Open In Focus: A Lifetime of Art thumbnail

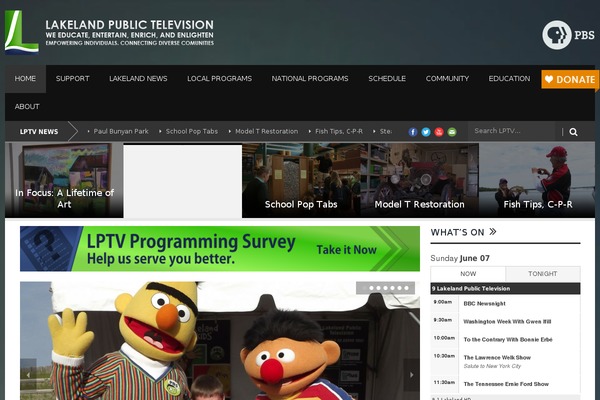(x=64, y=180)
